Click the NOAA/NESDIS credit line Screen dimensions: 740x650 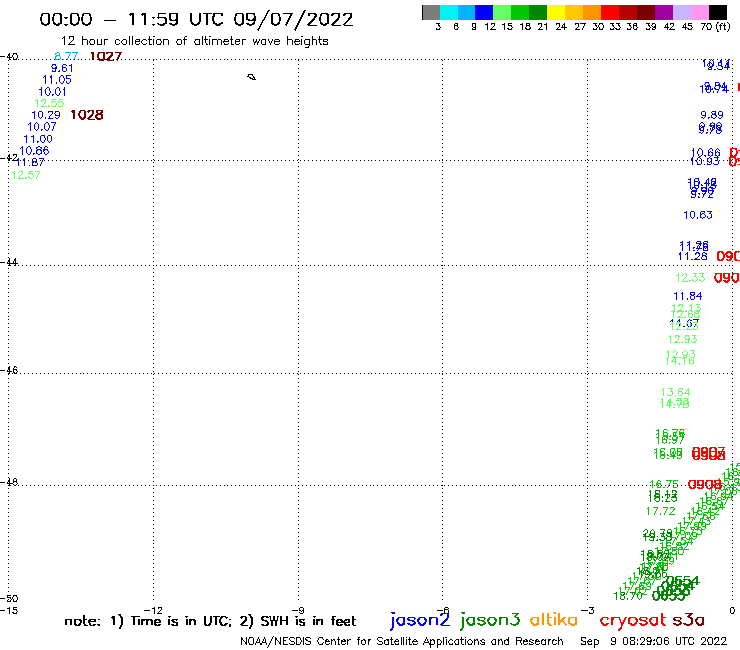[402, 642]
